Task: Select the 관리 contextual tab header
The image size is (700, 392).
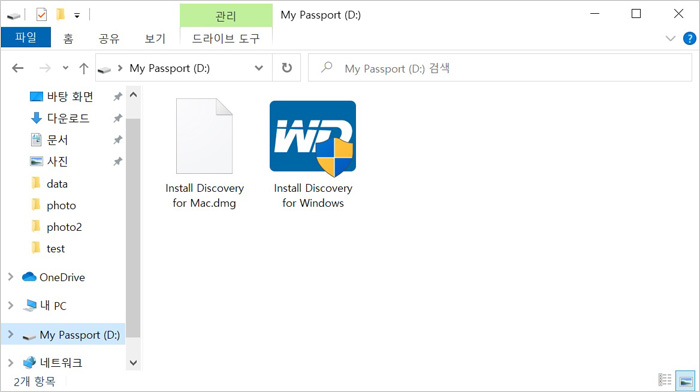Action: (x=226, y=16)
